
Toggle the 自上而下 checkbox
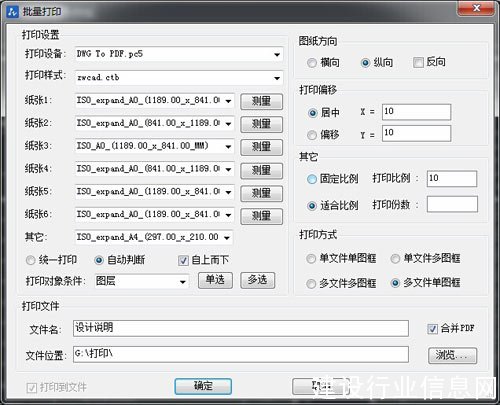tap(183, 260)
